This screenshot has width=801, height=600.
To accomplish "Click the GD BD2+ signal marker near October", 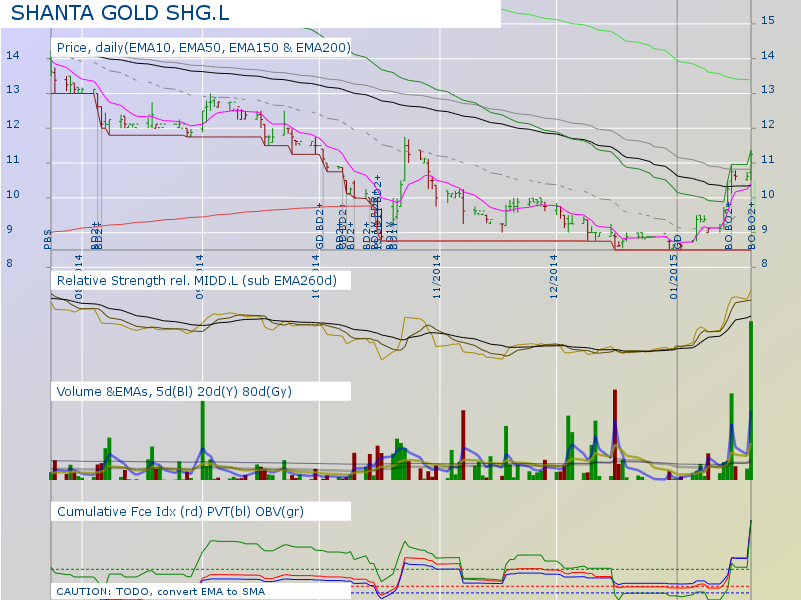I will pos(320,226).
